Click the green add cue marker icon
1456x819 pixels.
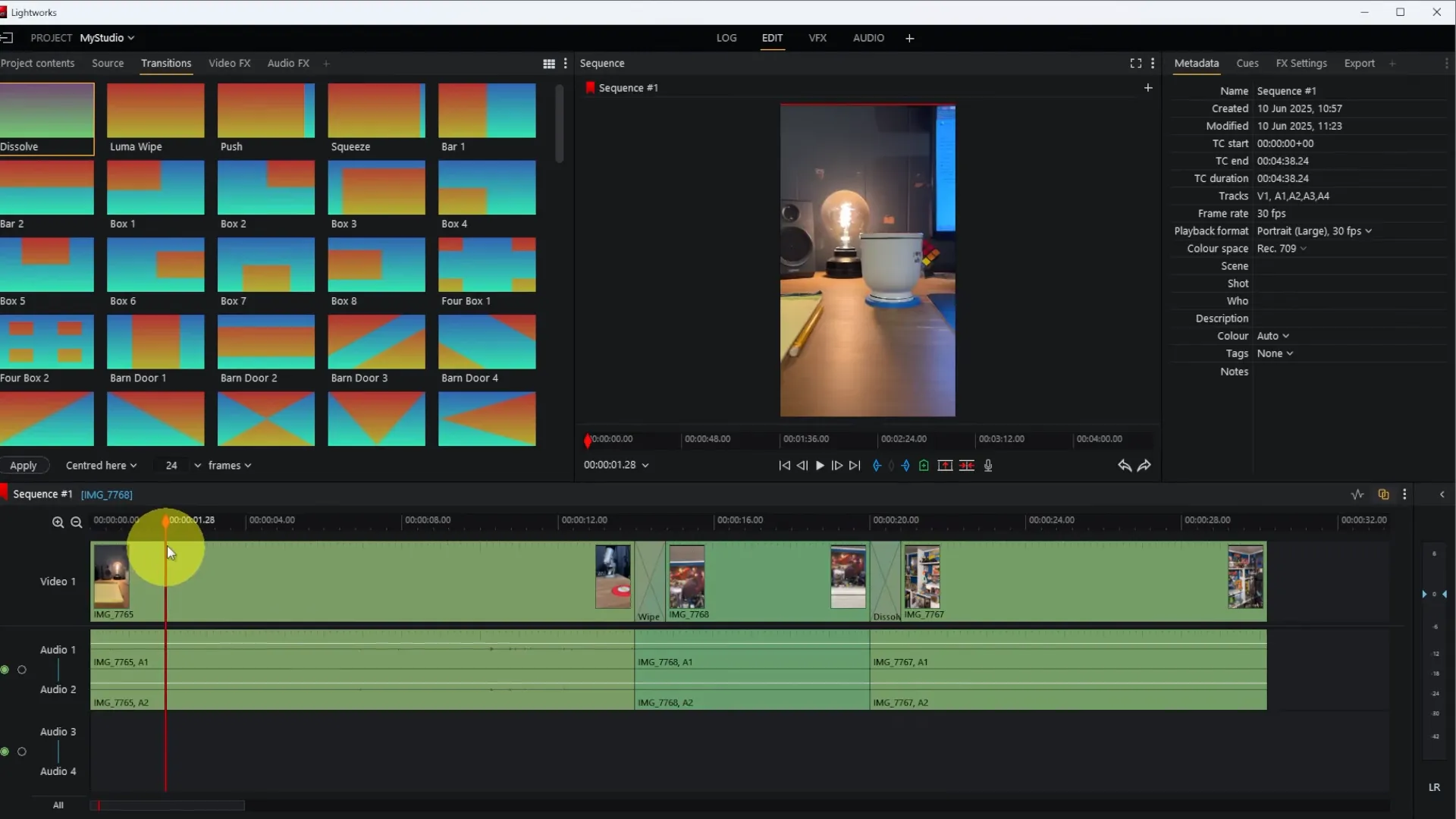(x=924, y=466)
